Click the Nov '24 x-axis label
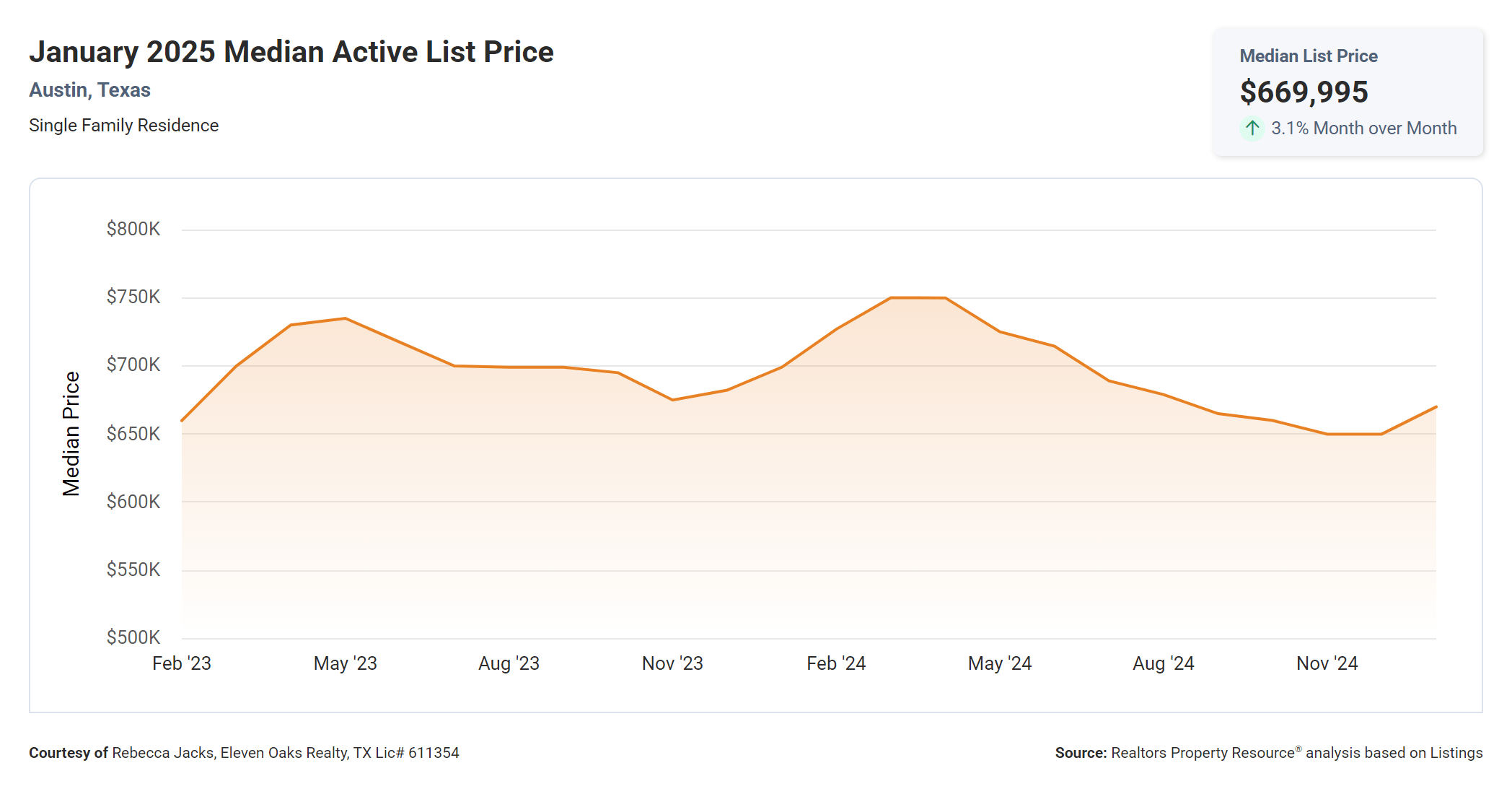 (x=1327, y=663)
